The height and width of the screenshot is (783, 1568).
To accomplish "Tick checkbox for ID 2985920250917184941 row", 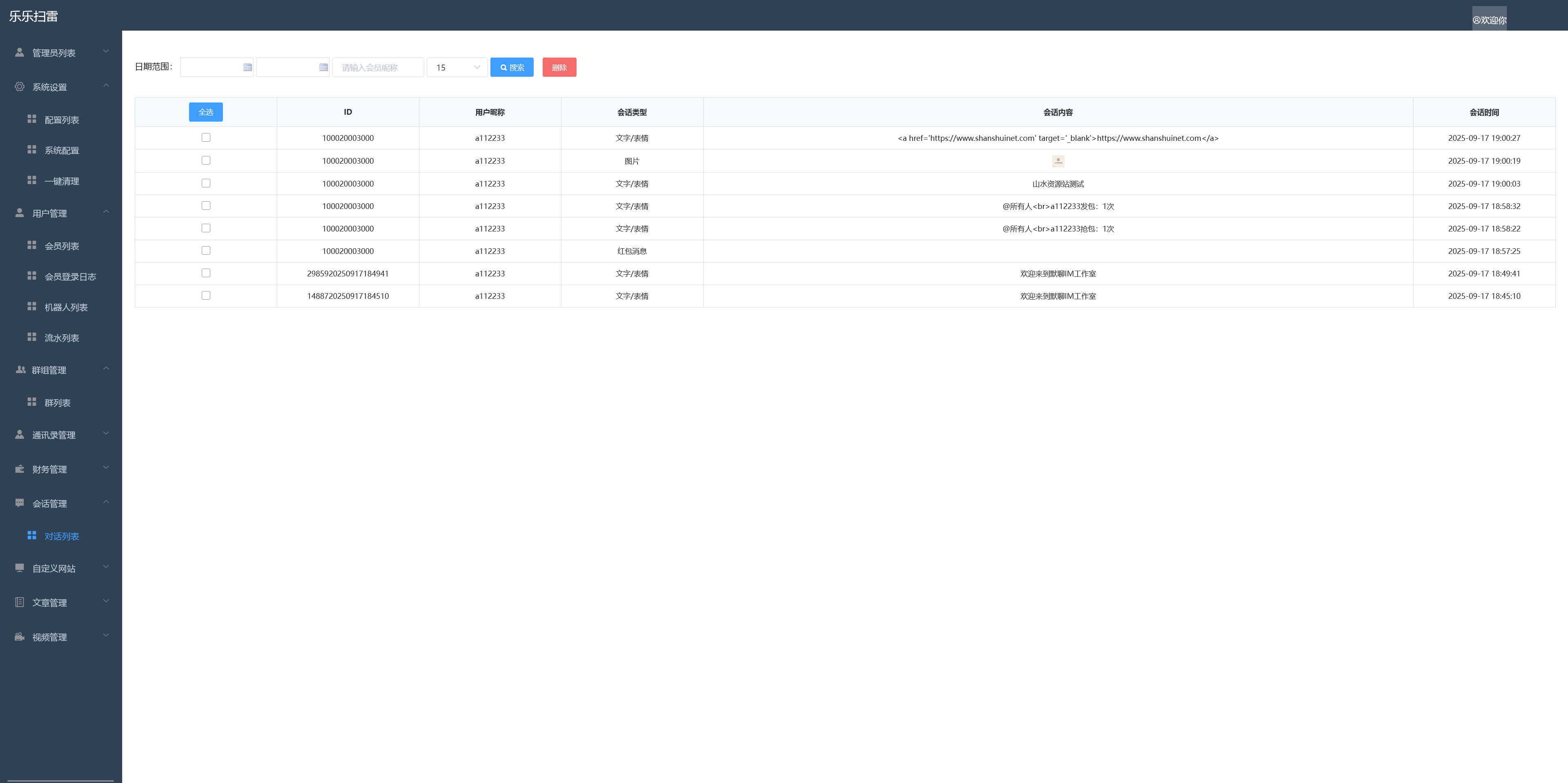I will click(x=206, y=273).
